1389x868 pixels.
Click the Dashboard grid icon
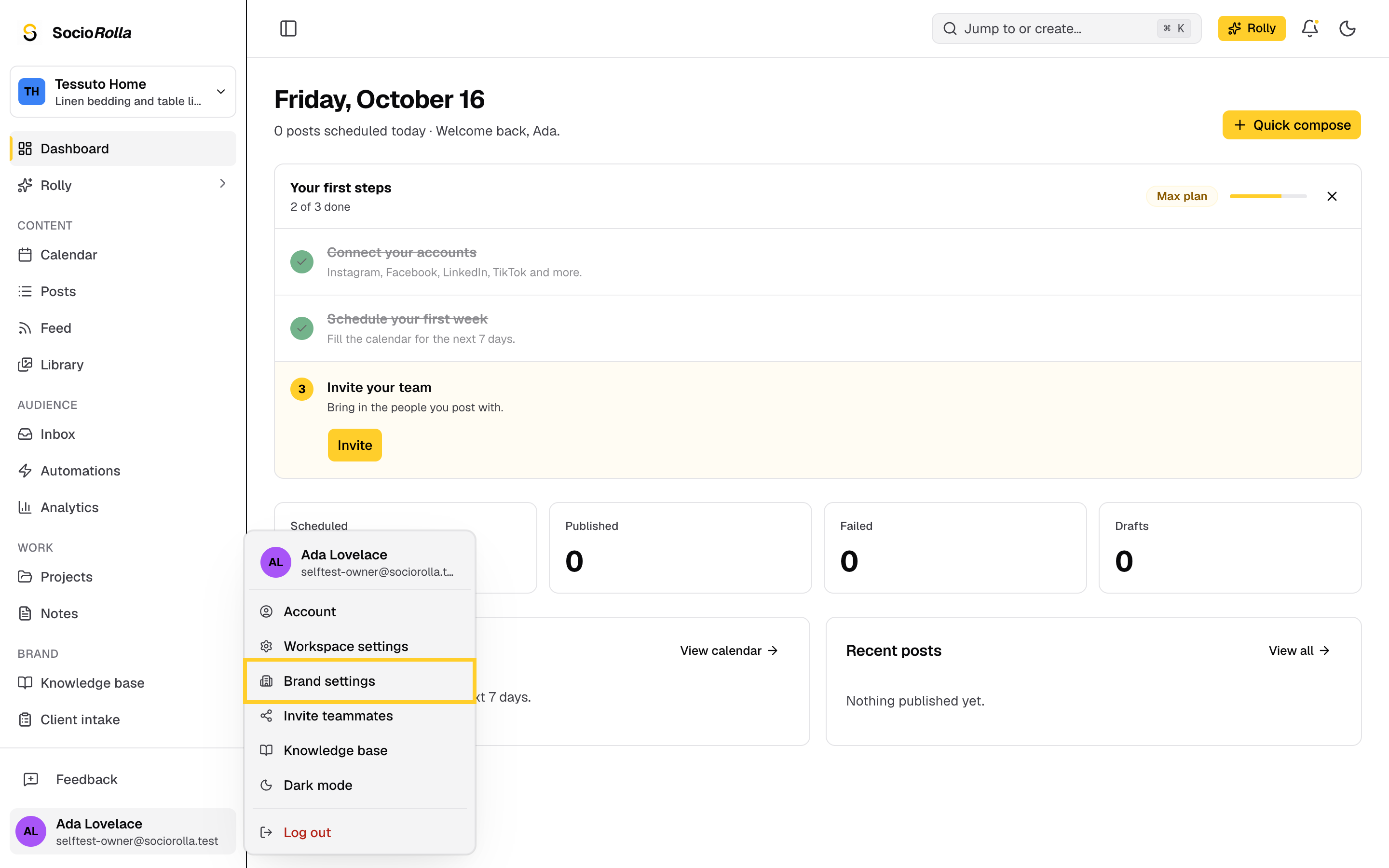[x=25, y=149]
